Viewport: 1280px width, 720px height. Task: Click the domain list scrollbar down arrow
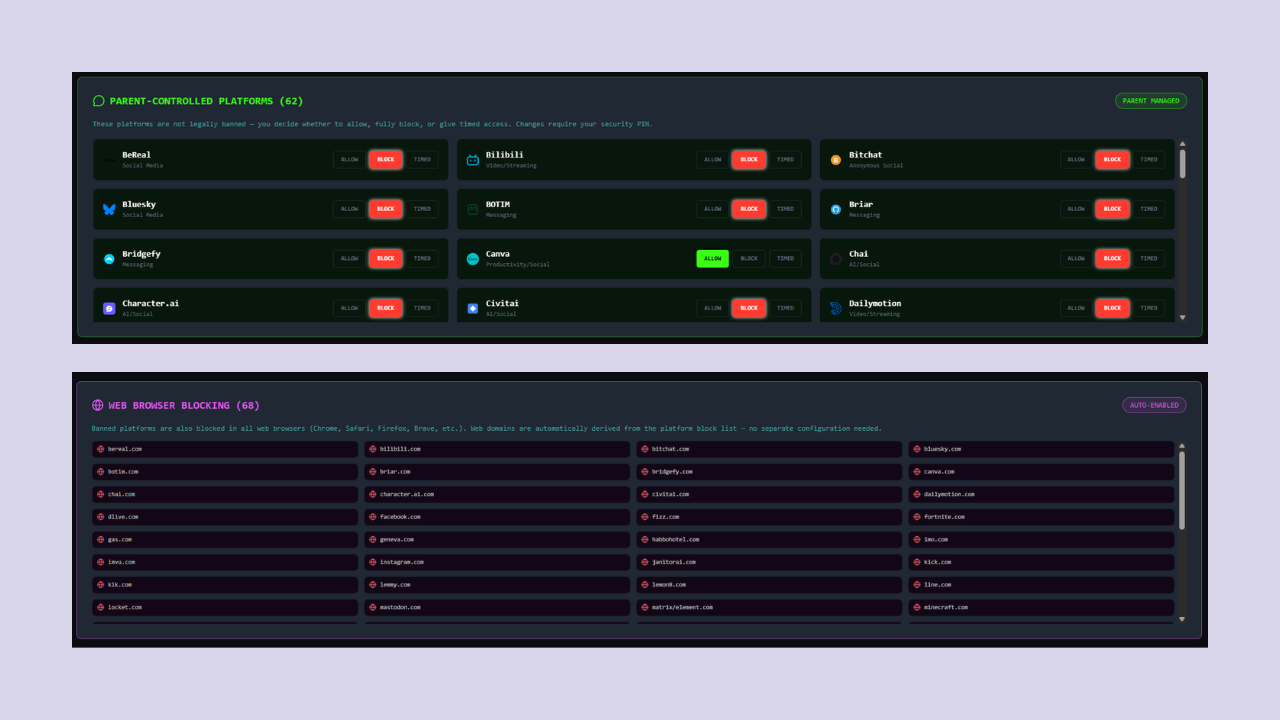[1182, 619]
